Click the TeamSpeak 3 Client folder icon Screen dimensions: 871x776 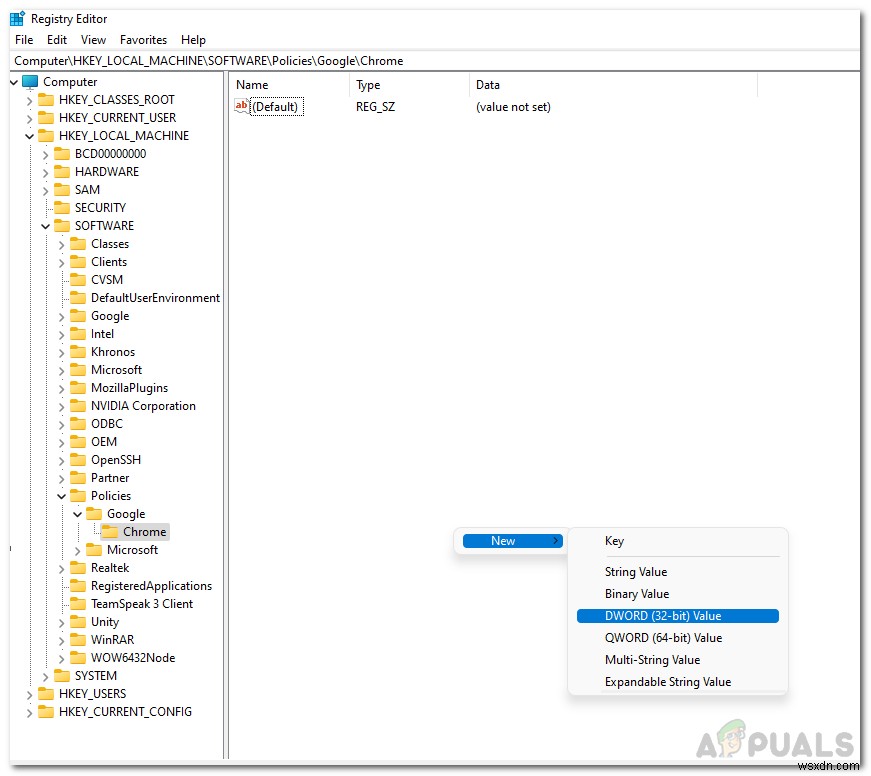[x=79, y=603]
